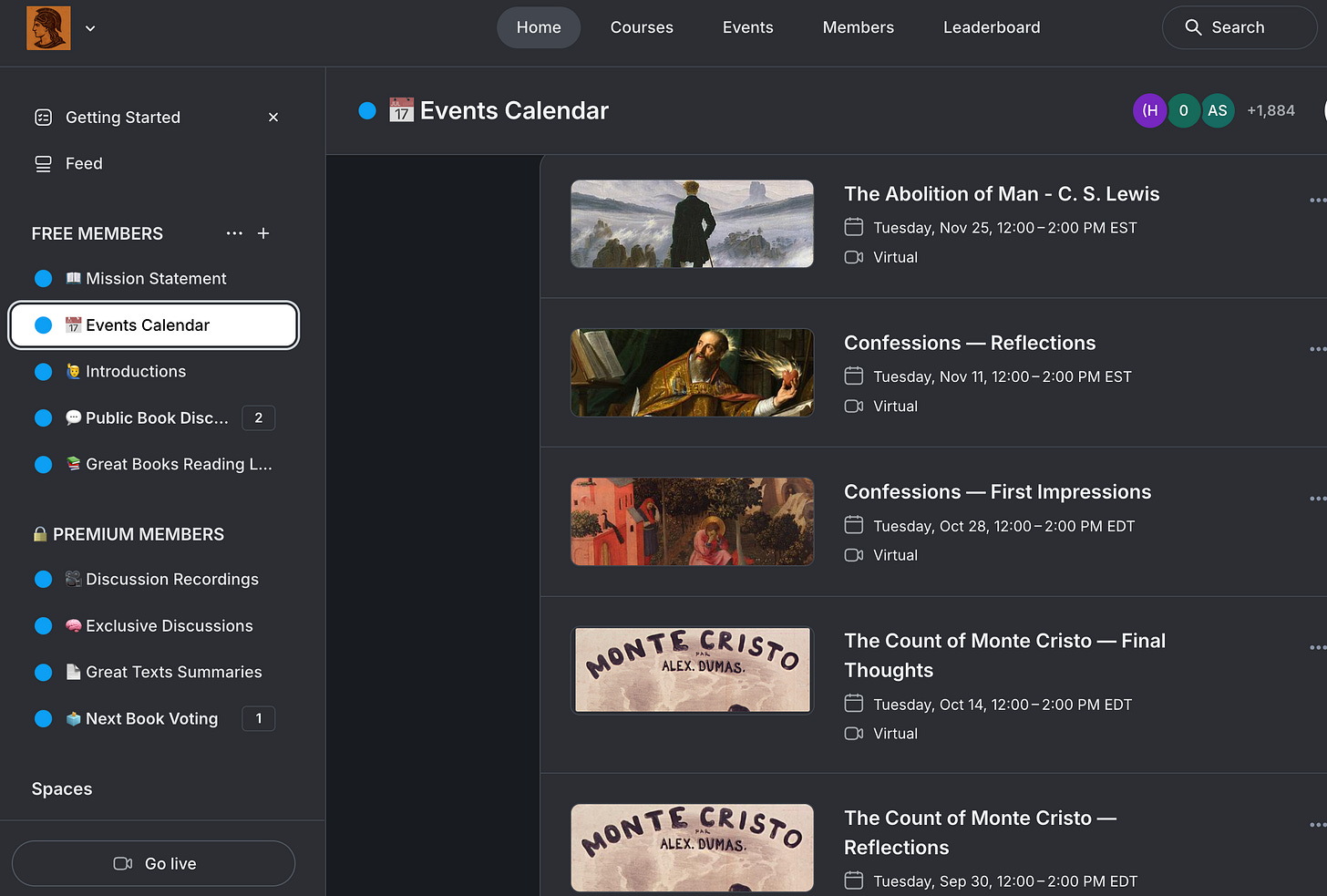Click the Abolition of Man wanderer thumbnail

[692, 223]
